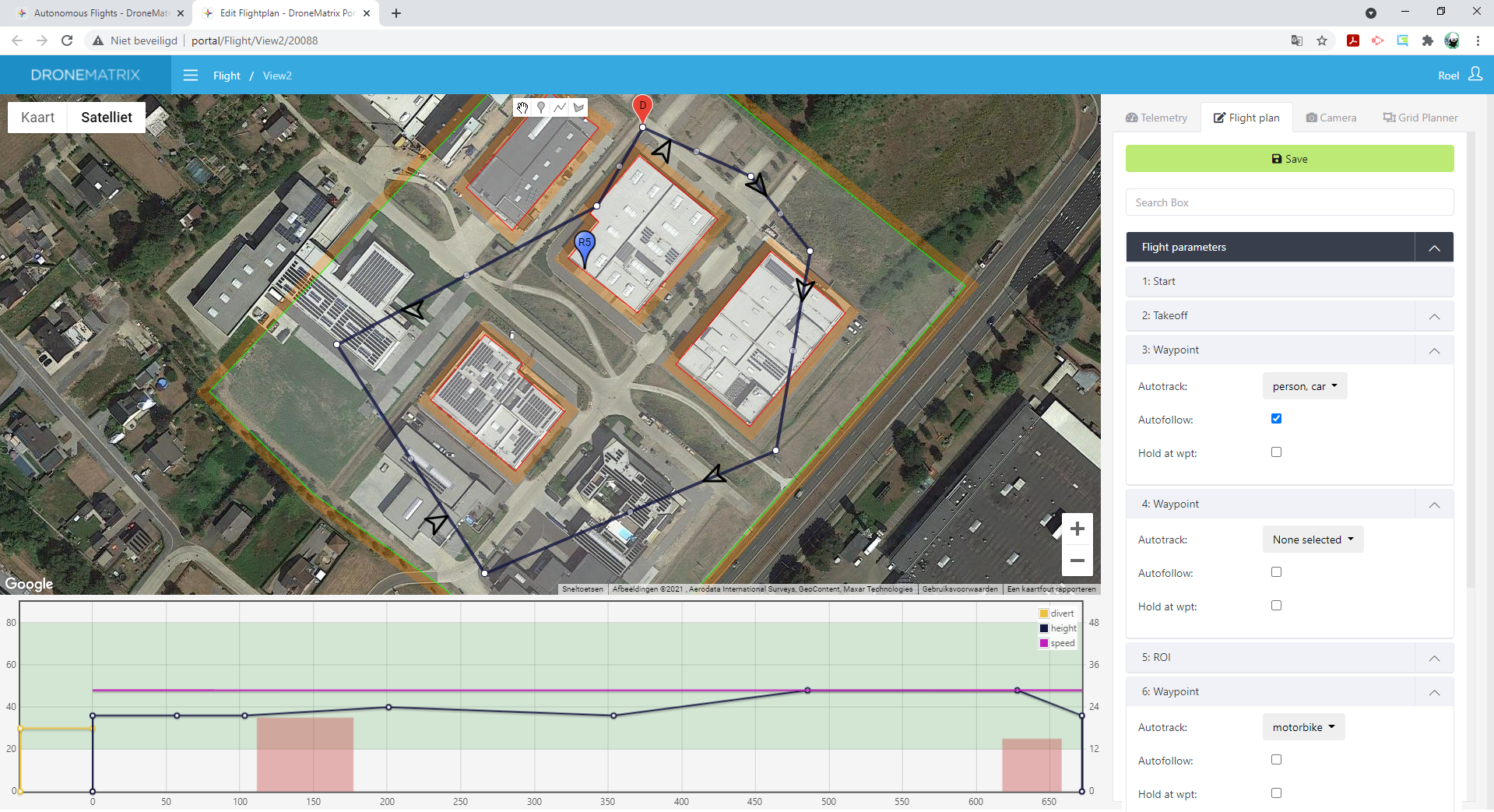Enable Autofollow for waypoint 4
Screen dimensions: 1494x812
[x=1276, y=572]
